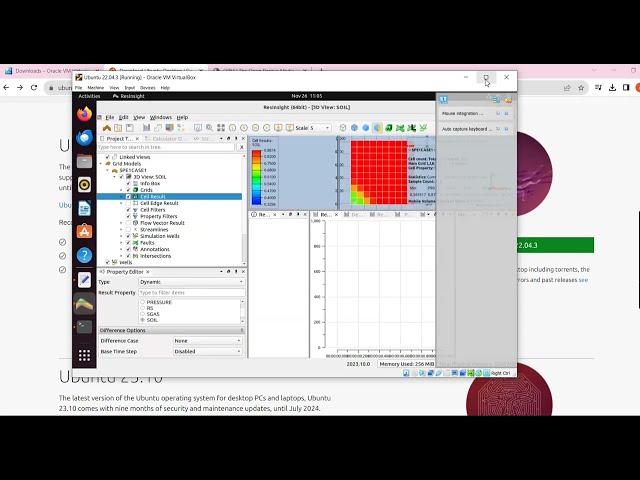Click the Right Ctrl host key indicator

click(x=500, y=373)
